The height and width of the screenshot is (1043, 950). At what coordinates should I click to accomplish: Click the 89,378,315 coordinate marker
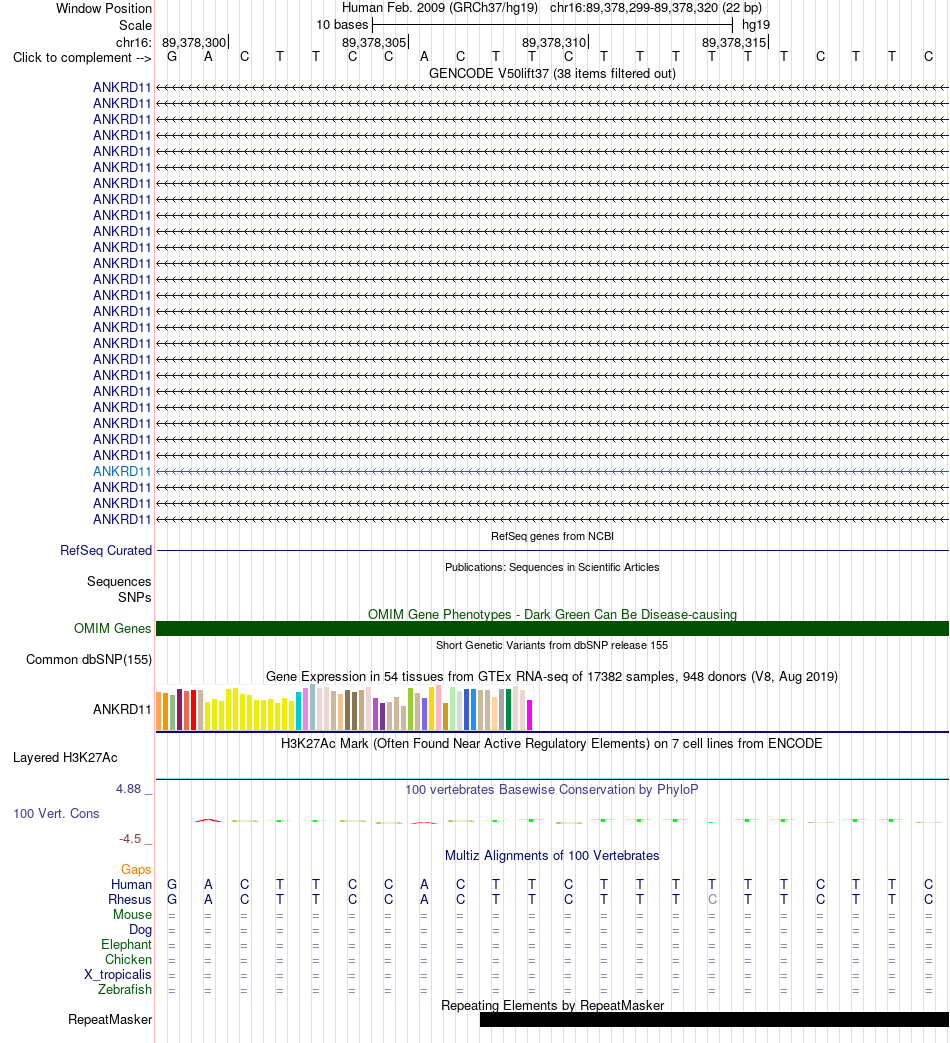[x=734, y=42]
